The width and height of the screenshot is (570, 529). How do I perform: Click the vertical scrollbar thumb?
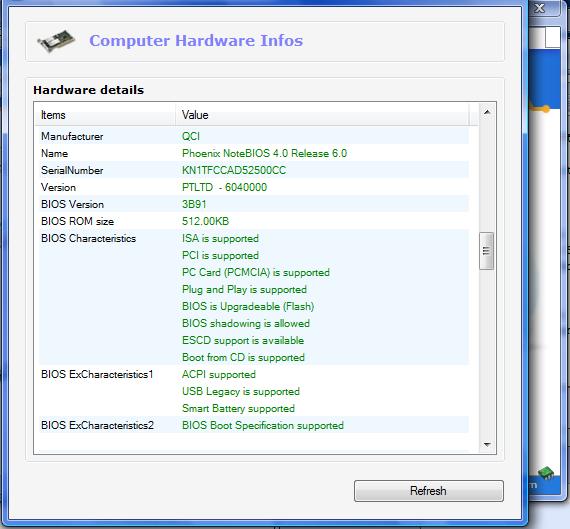(486, 251)
